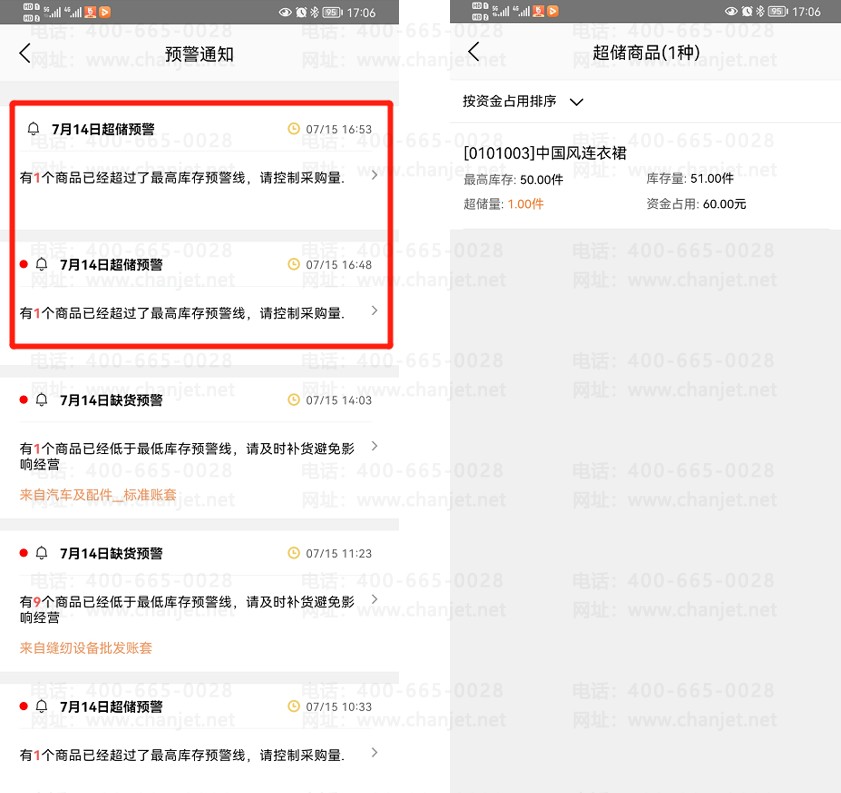Go back from the 超储商品(1种) screen
The width and height of the screenshot is (841, 793).
point(474,52)
